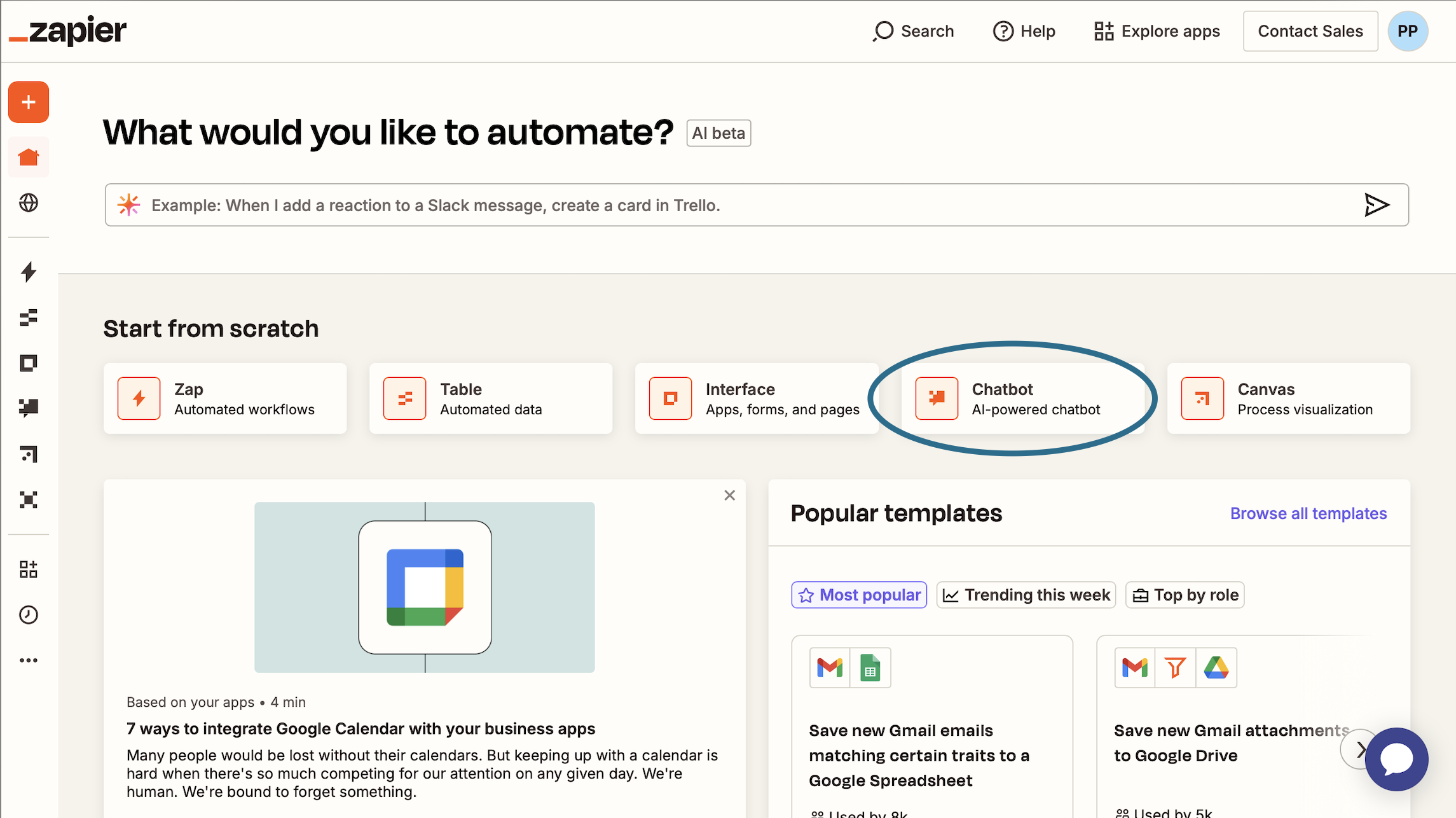Open the Discover globe icon in sidebar
This screenshot has width=1456, height=818.
pos(29,203)
